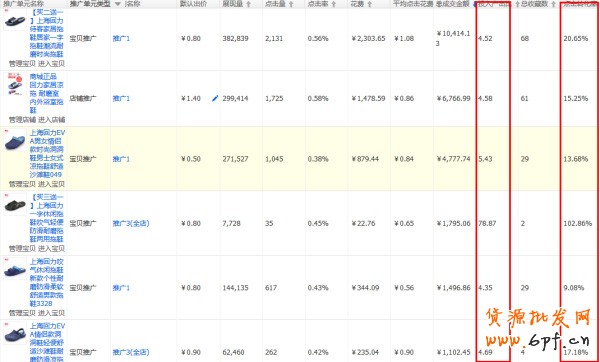The height and width of the screenshot is (362, 600).
Task: Open 推广3(全店) link in the 7,728 impressions row
Action: point(131,223)
